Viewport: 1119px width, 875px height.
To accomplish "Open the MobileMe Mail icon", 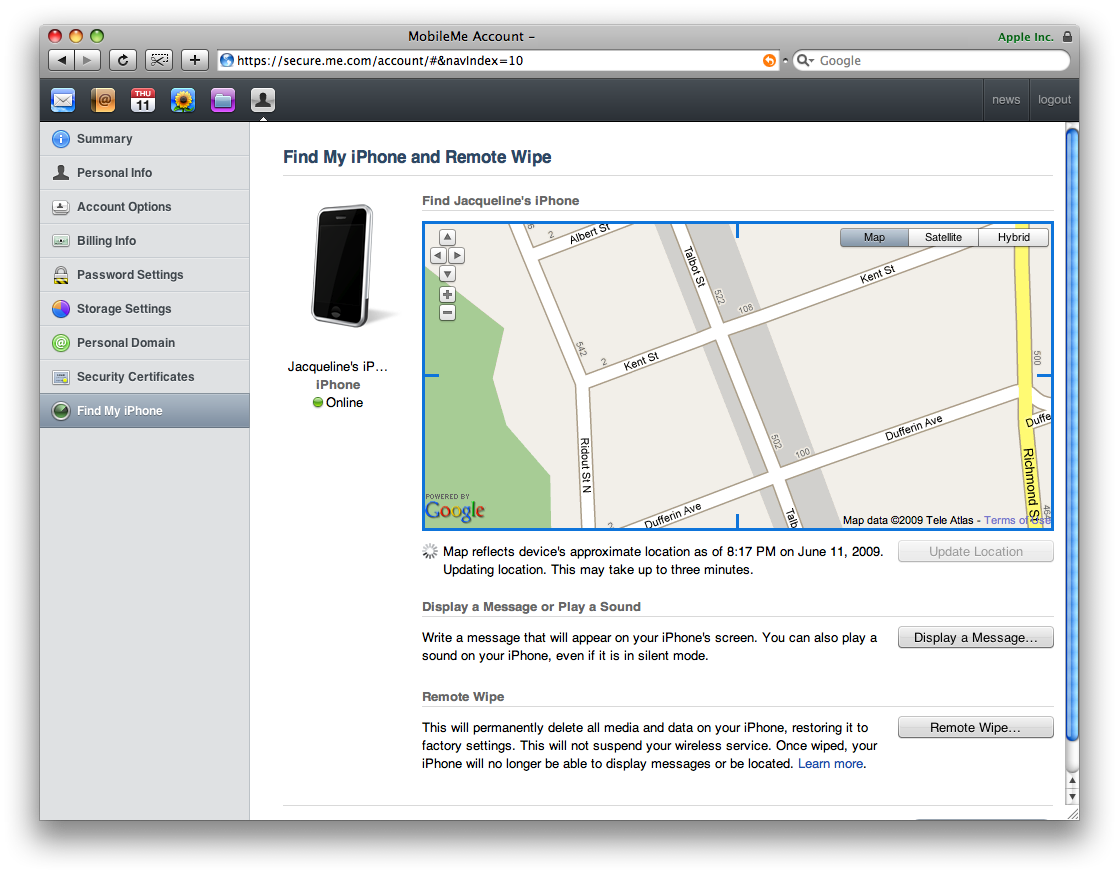I will (63, 100).
